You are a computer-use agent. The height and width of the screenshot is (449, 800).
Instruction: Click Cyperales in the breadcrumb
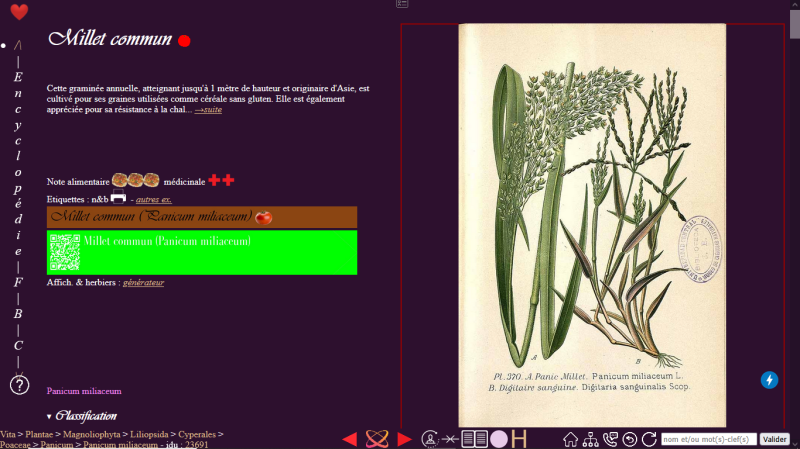pos(197,434)
